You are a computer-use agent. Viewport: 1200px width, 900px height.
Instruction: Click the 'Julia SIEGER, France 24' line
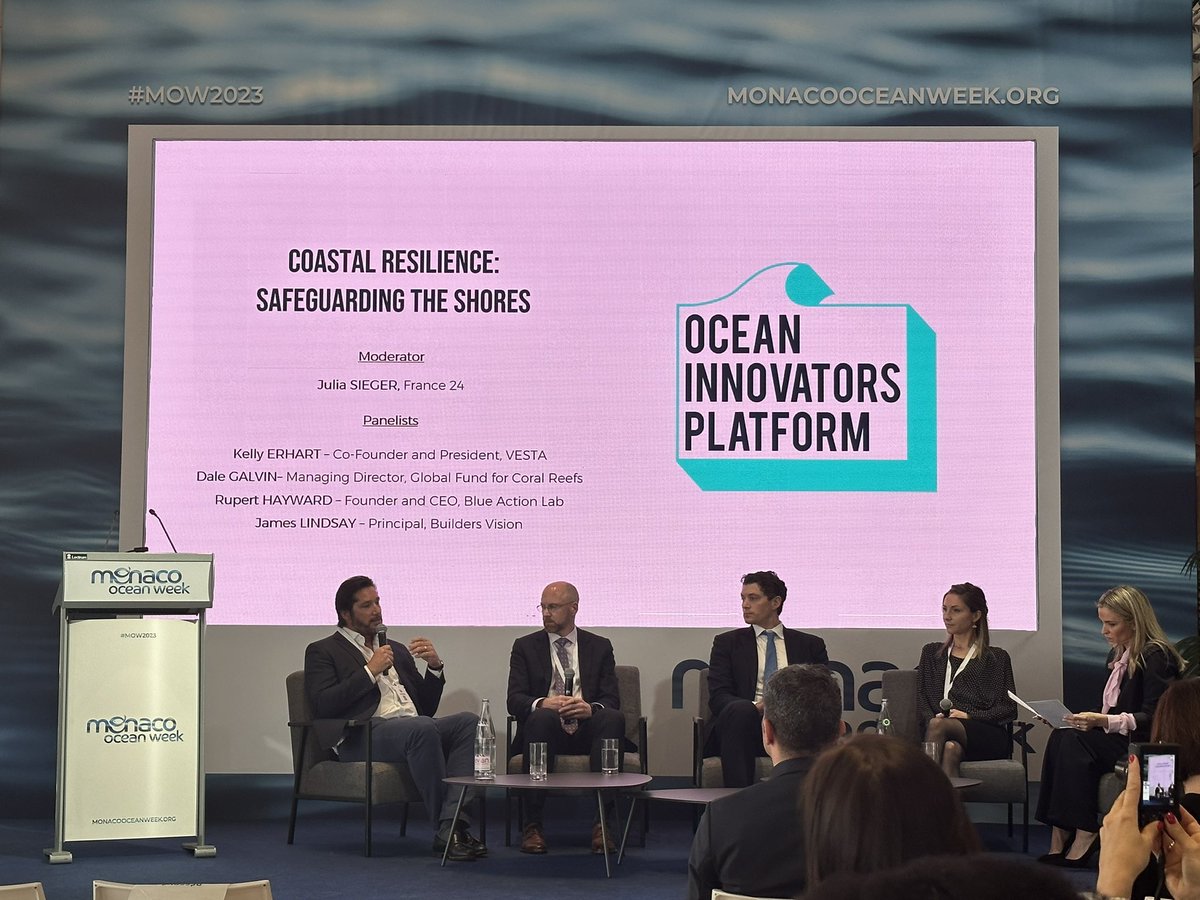tap(391, 385)
